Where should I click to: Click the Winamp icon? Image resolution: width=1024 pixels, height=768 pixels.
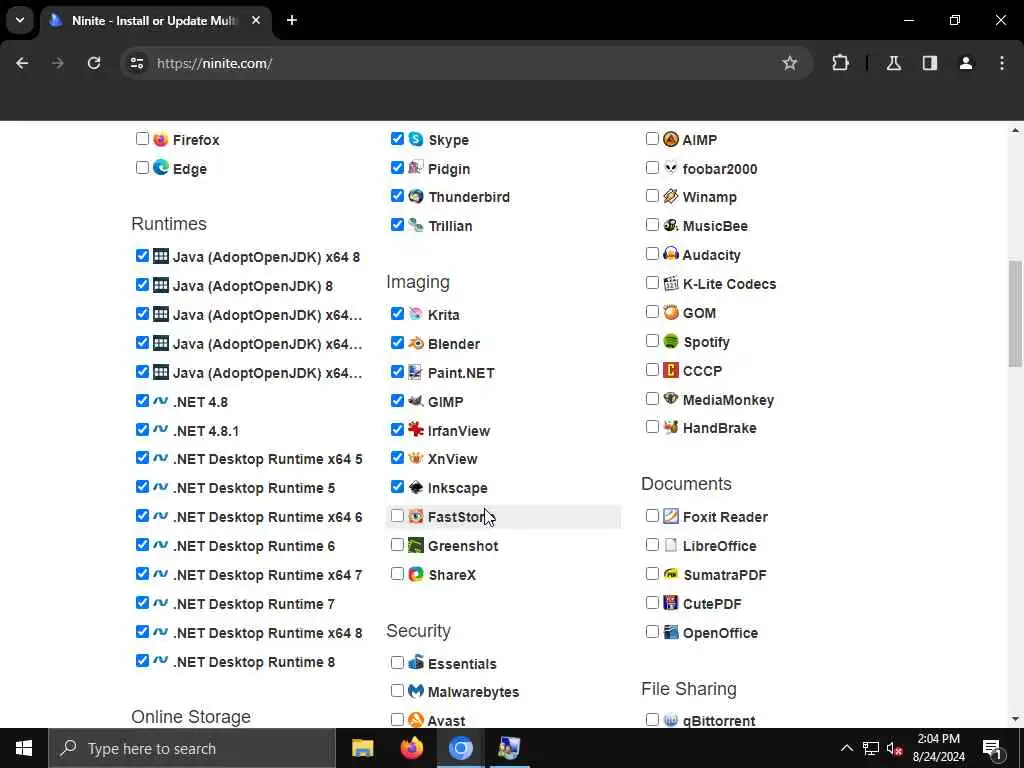[671, 196]
